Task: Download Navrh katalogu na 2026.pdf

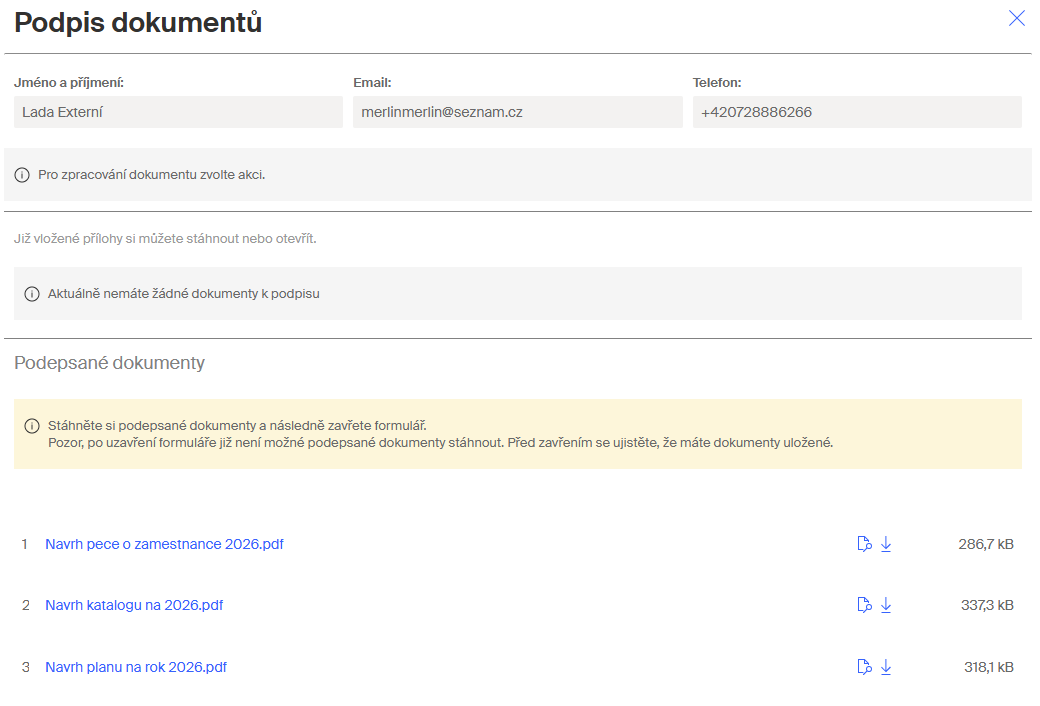Action: click(x=885, y=605)
